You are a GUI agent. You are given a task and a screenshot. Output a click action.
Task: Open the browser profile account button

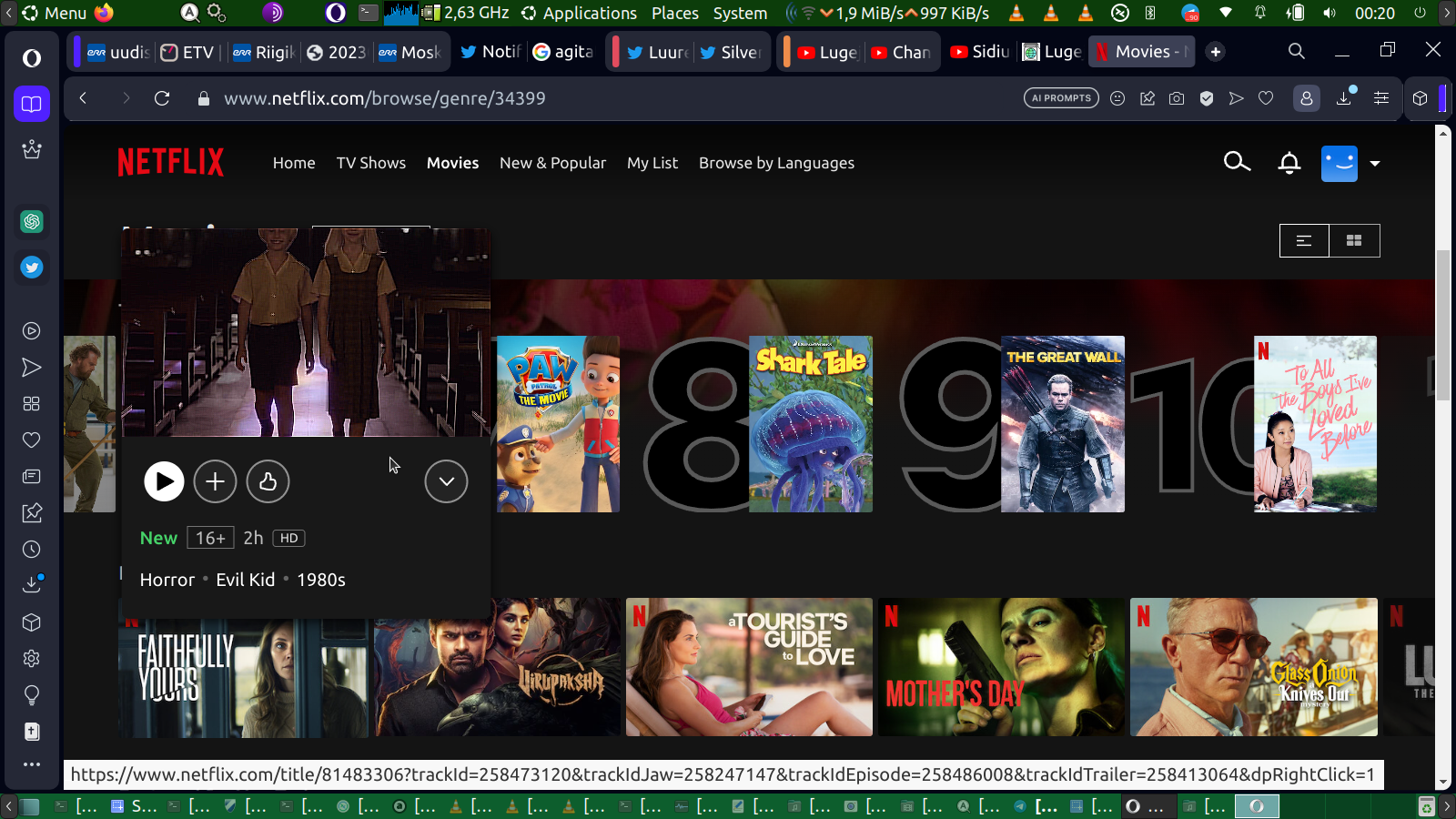coord(1307,98)
